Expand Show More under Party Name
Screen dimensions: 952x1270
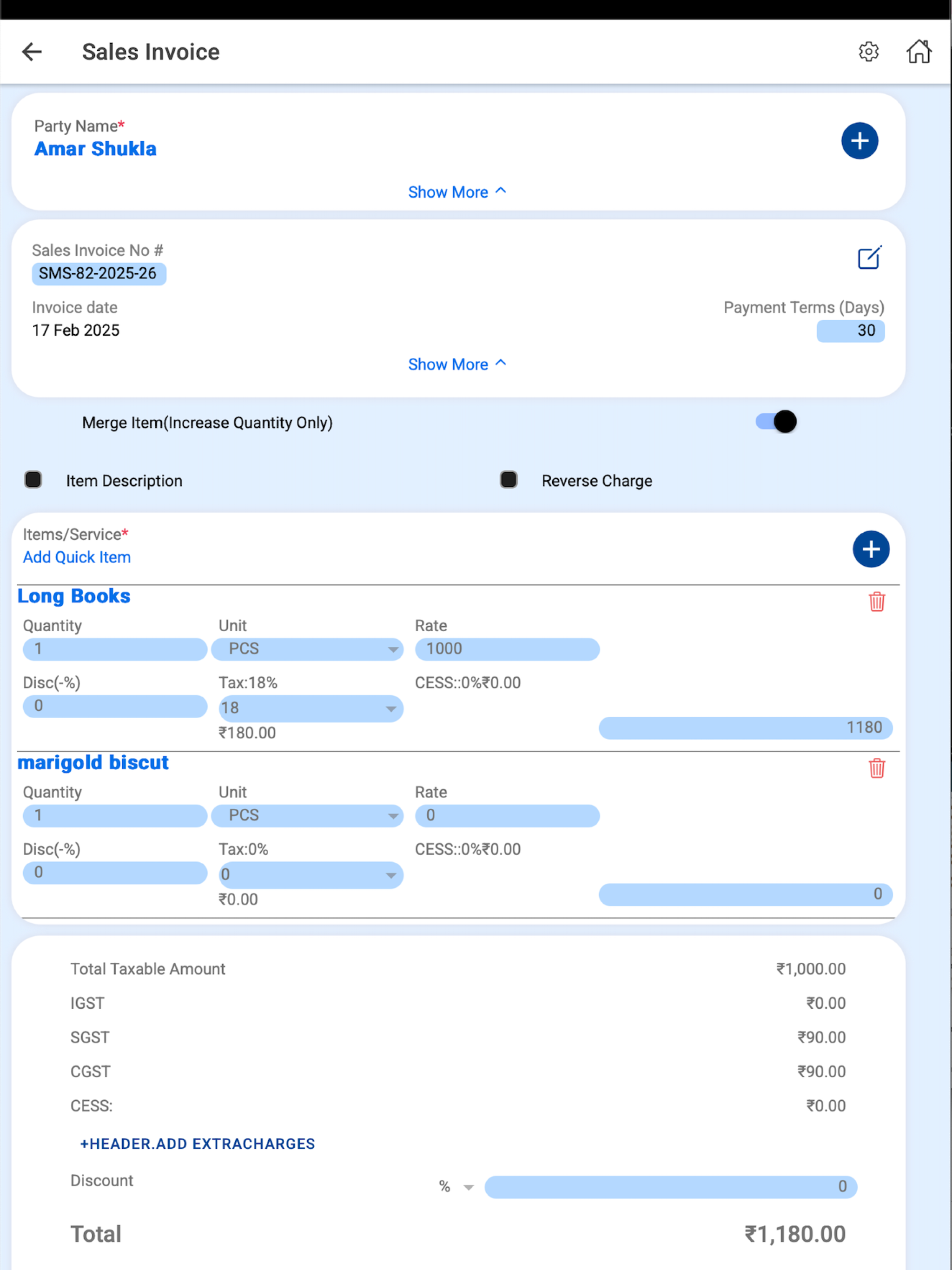click(x=457, y=192)
